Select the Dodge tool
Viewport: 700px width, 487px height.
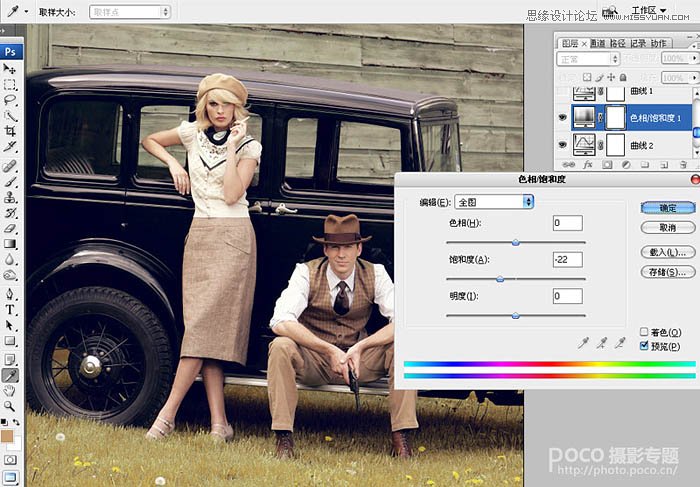click(x=9, y=275)
